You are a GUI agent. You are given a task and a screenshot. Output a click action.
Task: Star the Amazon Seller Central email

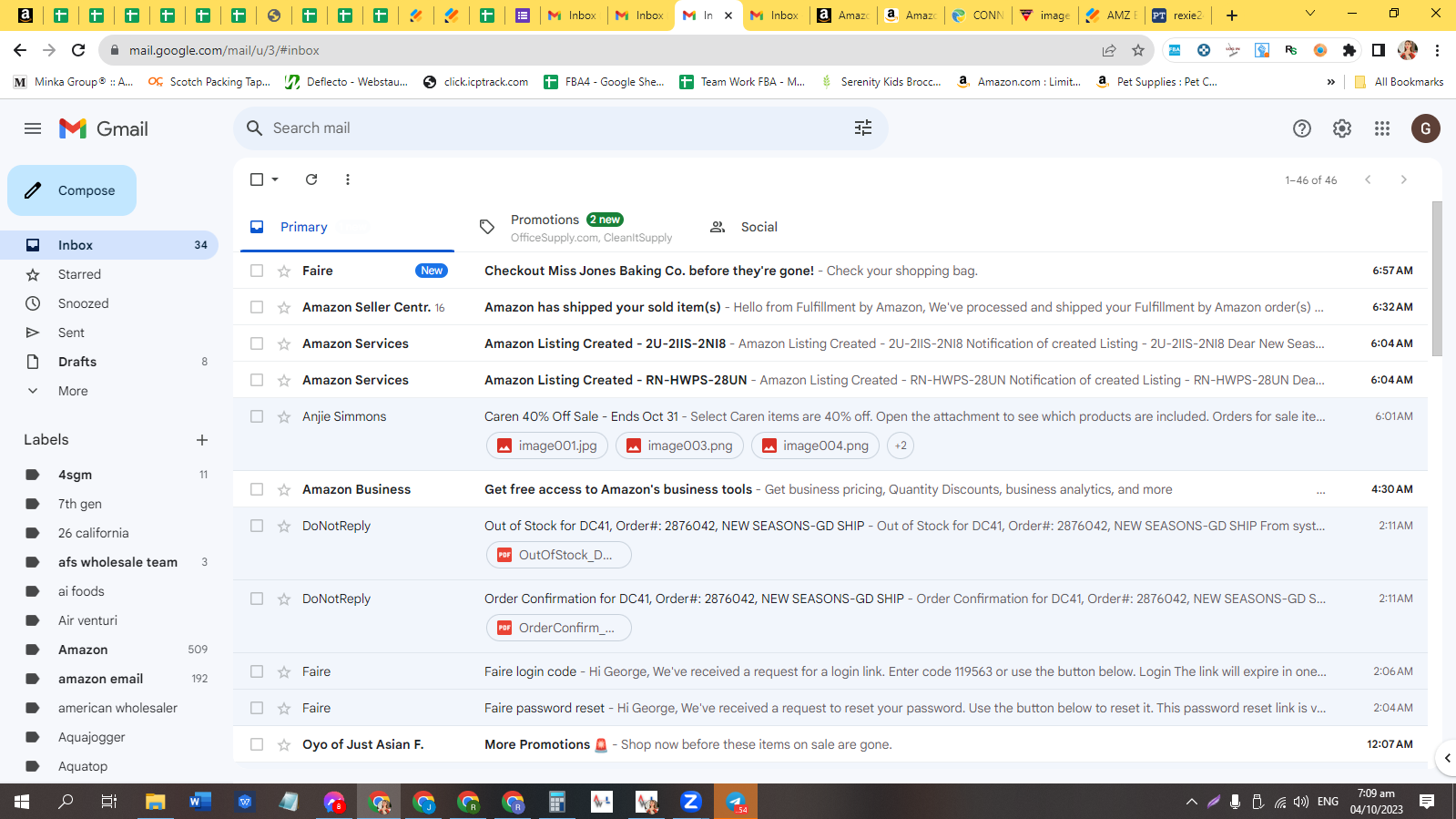tap(284, 307)
